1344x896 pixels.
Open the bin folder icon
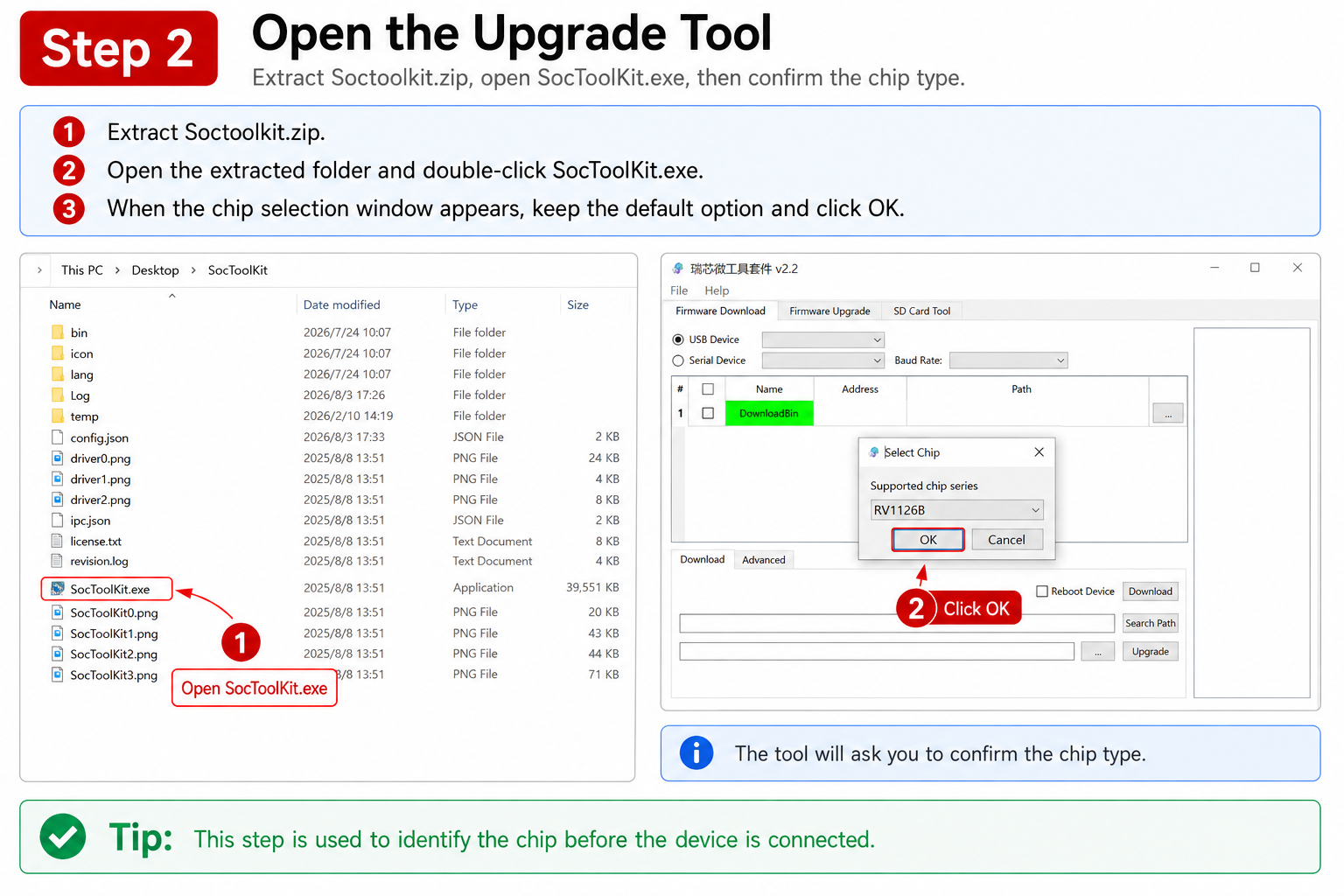pyautogui.click(x=58, y=332)
